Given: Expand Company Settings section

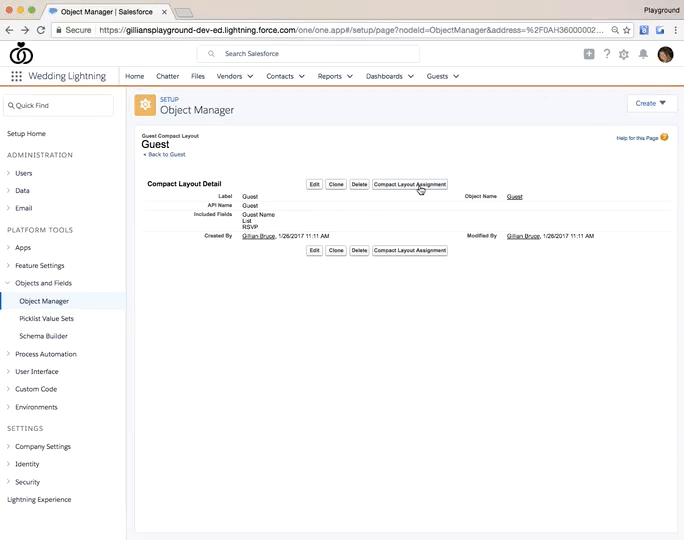Looking at the screenshot, I should click(x=8, y=446).
